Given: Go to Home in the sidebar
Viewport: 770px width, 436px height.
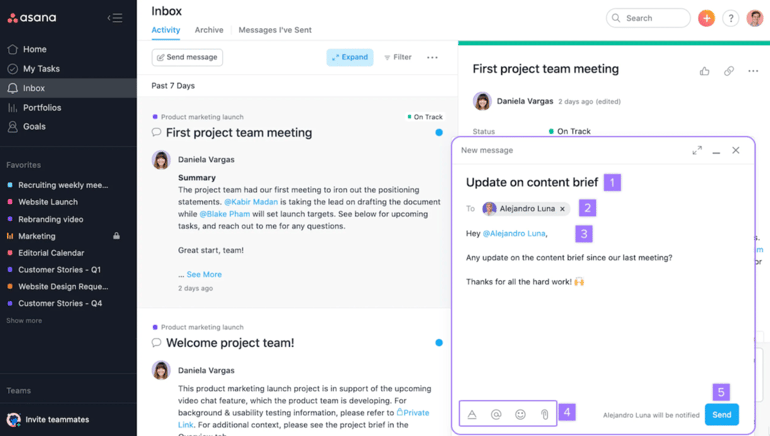Looking at the screenshot, I should [x=34, y=49].
